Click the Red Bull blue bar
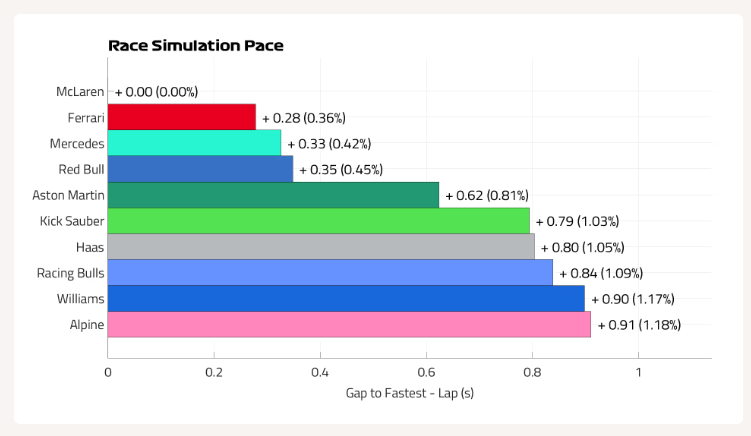 click(x=200, y=169)
